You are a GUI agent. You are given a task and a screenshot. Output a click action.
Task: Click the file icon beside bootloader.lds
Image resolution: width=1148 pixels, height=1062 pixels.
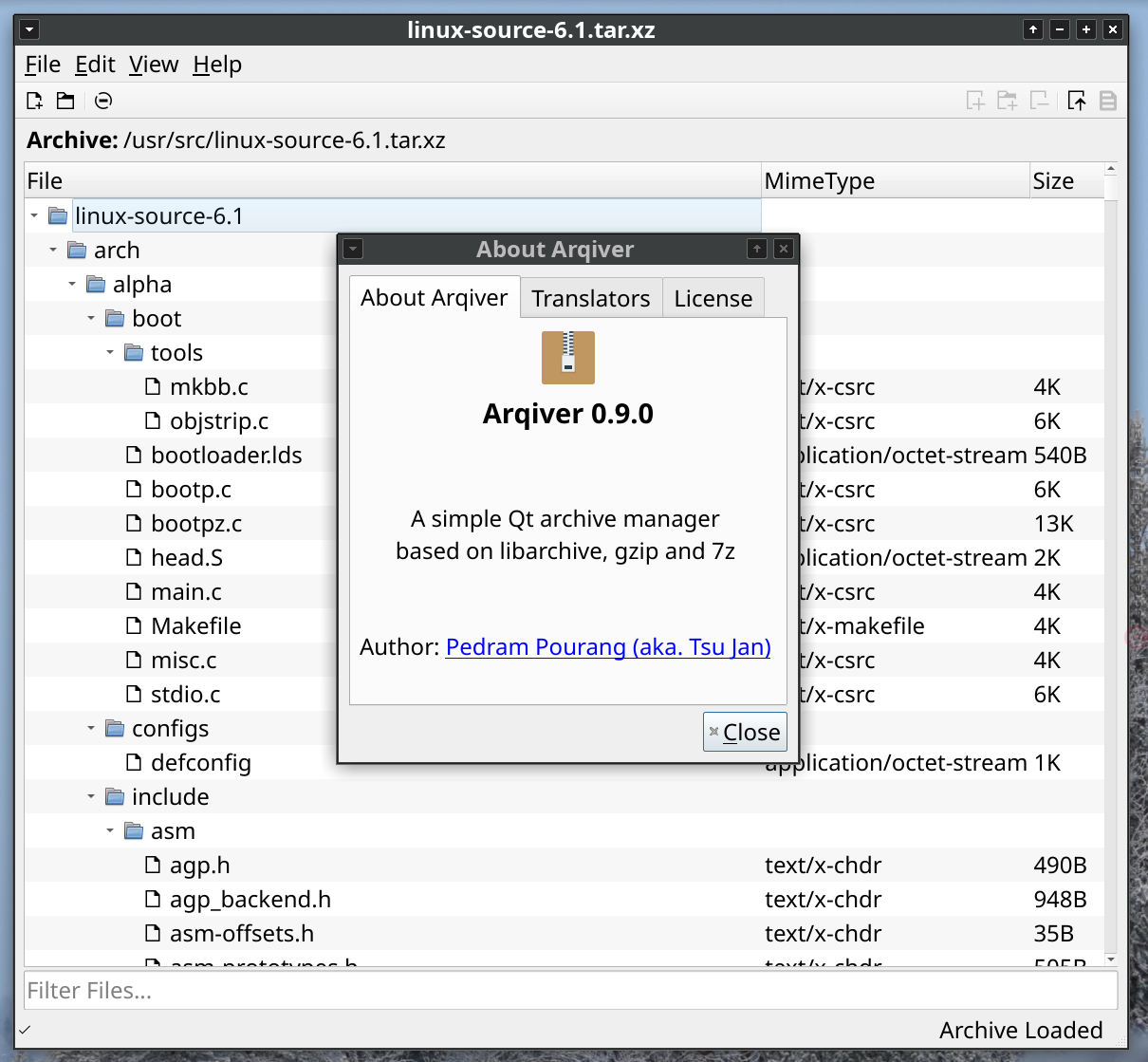coord(134,456)
